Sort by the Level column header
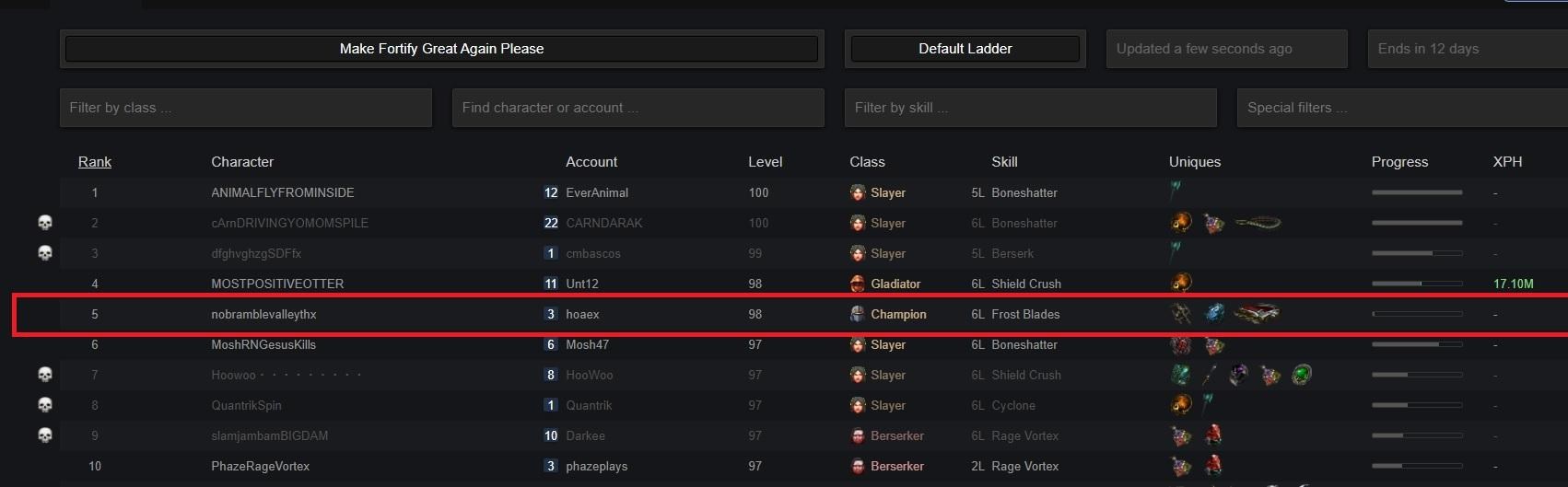This screenshot has height=487, width=1568. [x=765, y=162]
